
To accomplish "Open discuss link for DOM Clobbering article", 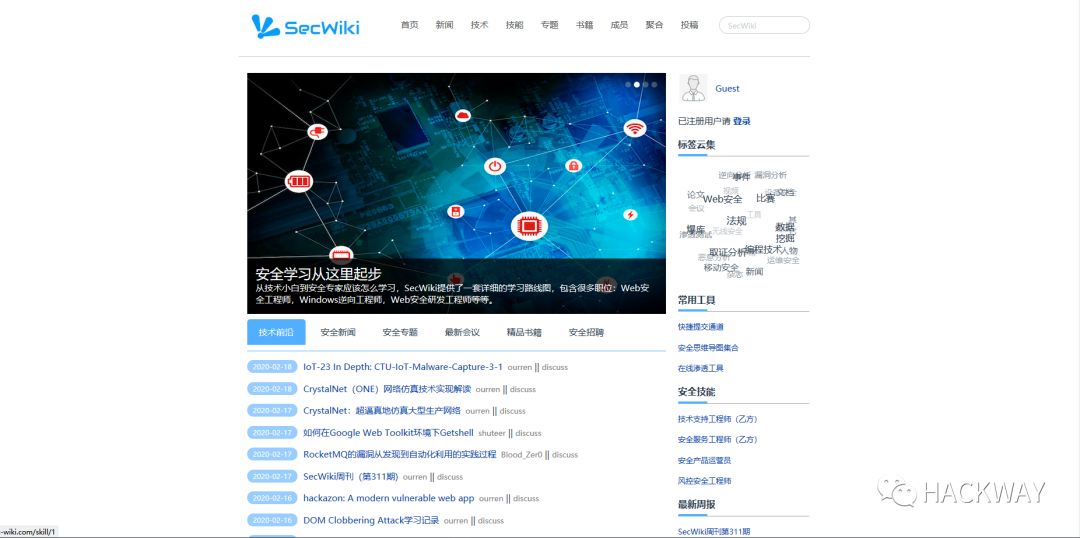I will click(490, 521).
